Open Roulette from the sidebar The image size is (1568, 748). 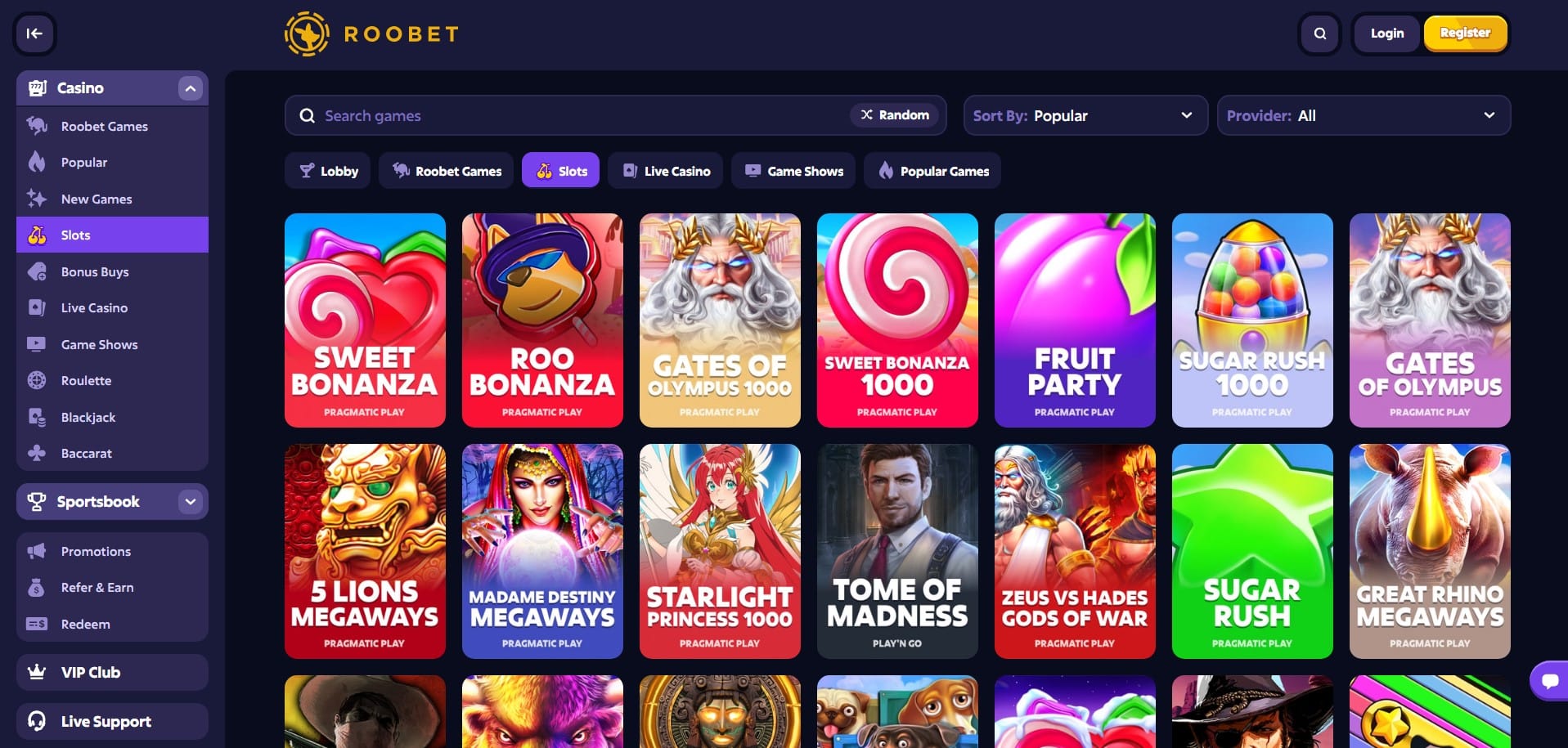point(112,380)
